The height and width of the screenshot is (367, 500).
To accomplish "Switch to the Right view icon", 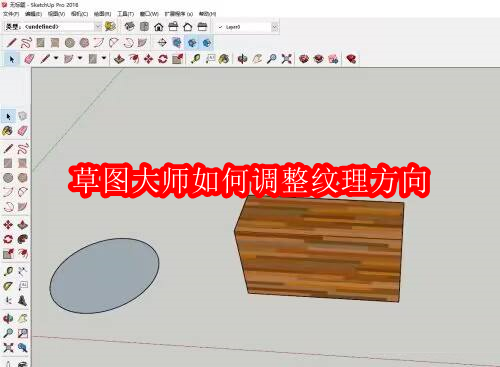I will tap(173, 27).
